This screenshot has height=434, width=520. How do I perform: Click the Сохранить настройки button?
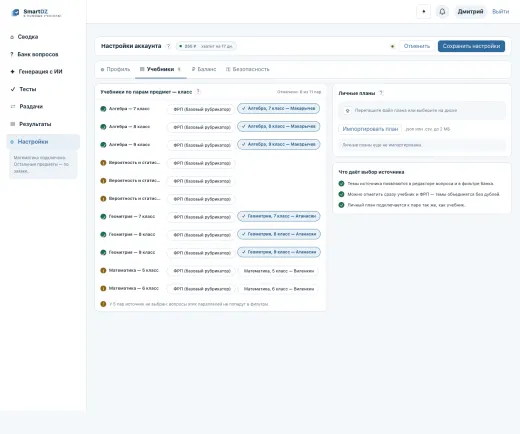click(x=471, y=46)
